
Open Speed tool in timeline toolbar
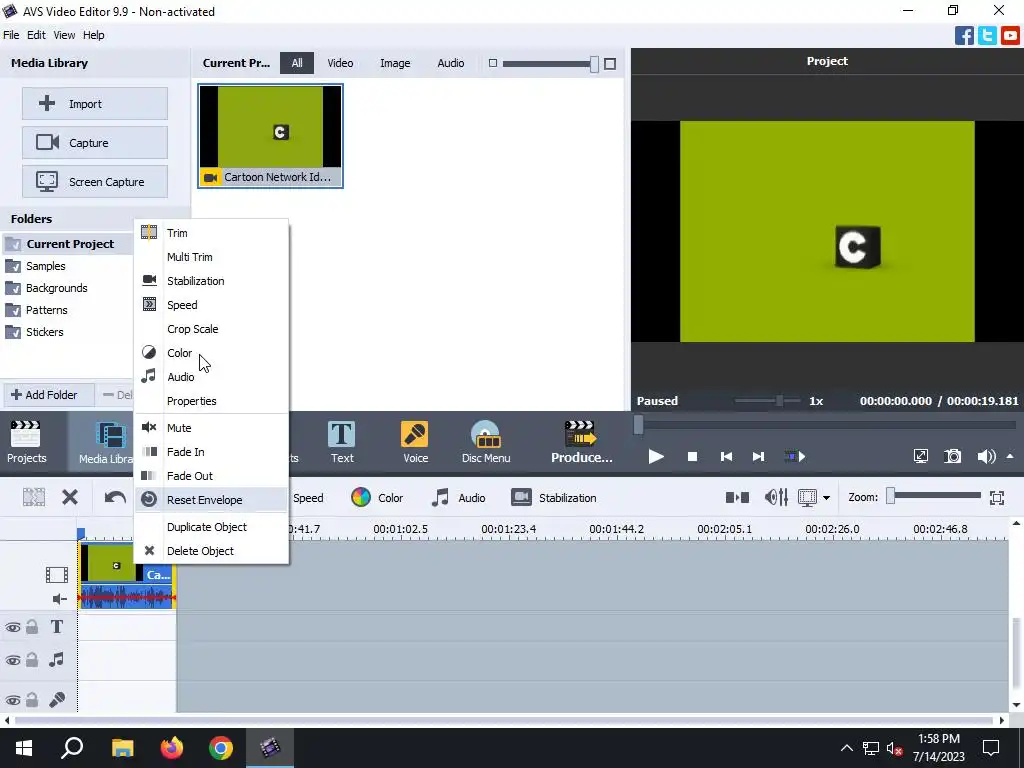pyautogui.click(x=308, y=498)
